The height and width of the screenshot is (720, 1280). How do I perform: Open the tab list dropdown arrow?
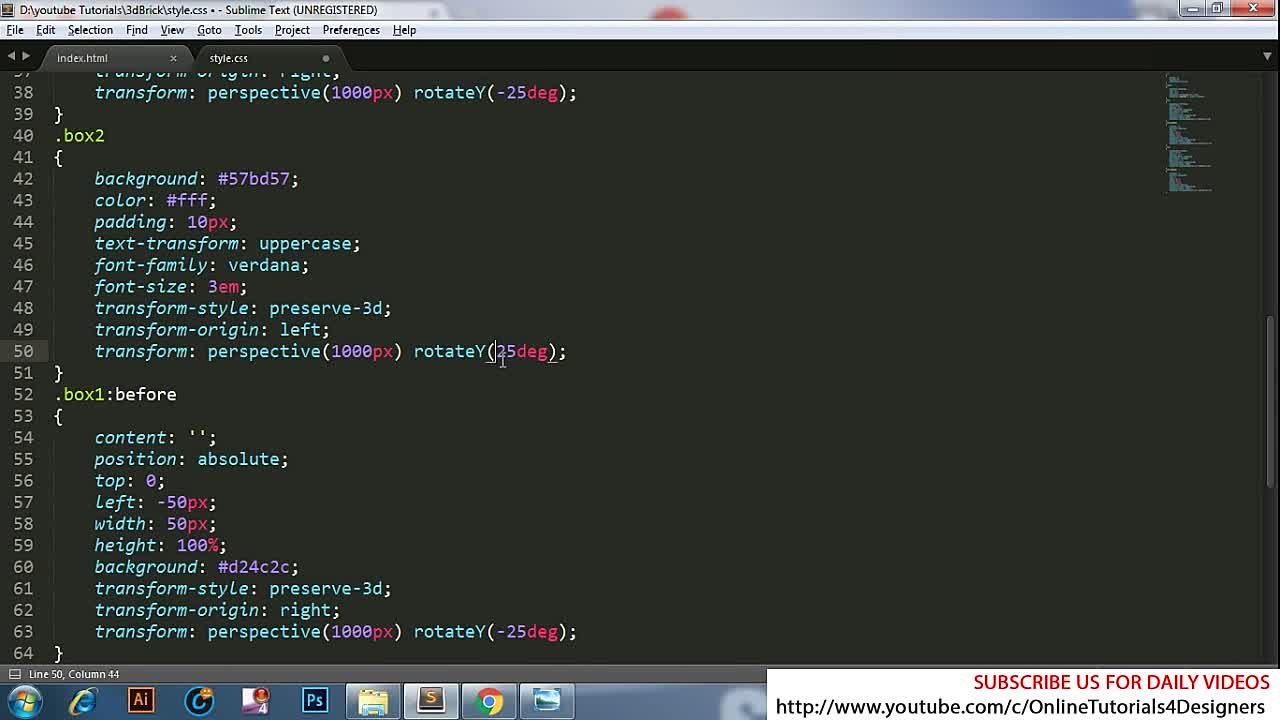(x=1267, y=57)
